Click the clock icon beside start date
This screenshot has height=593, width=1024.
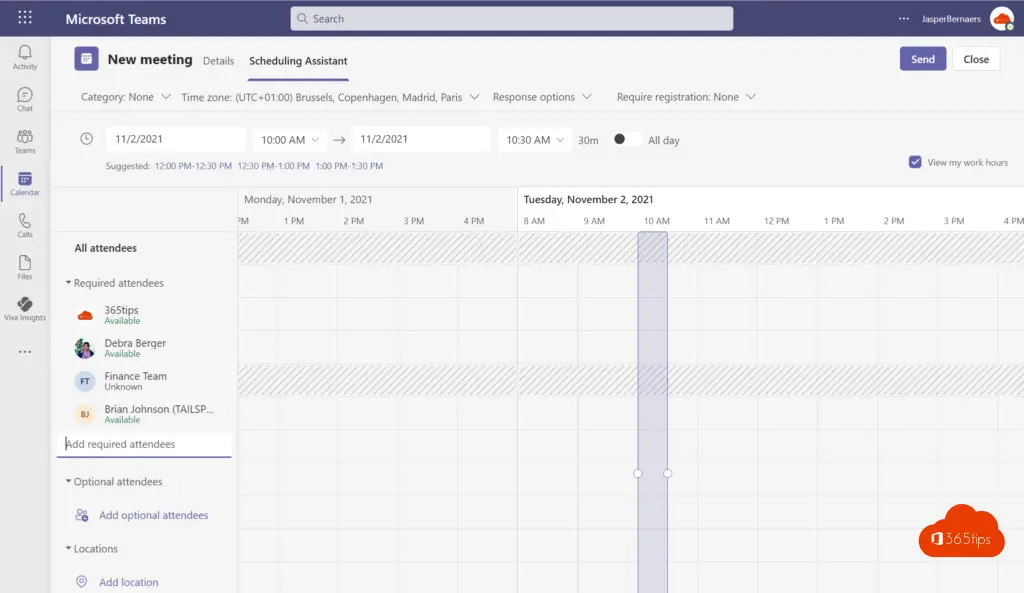tap(86, 138)
